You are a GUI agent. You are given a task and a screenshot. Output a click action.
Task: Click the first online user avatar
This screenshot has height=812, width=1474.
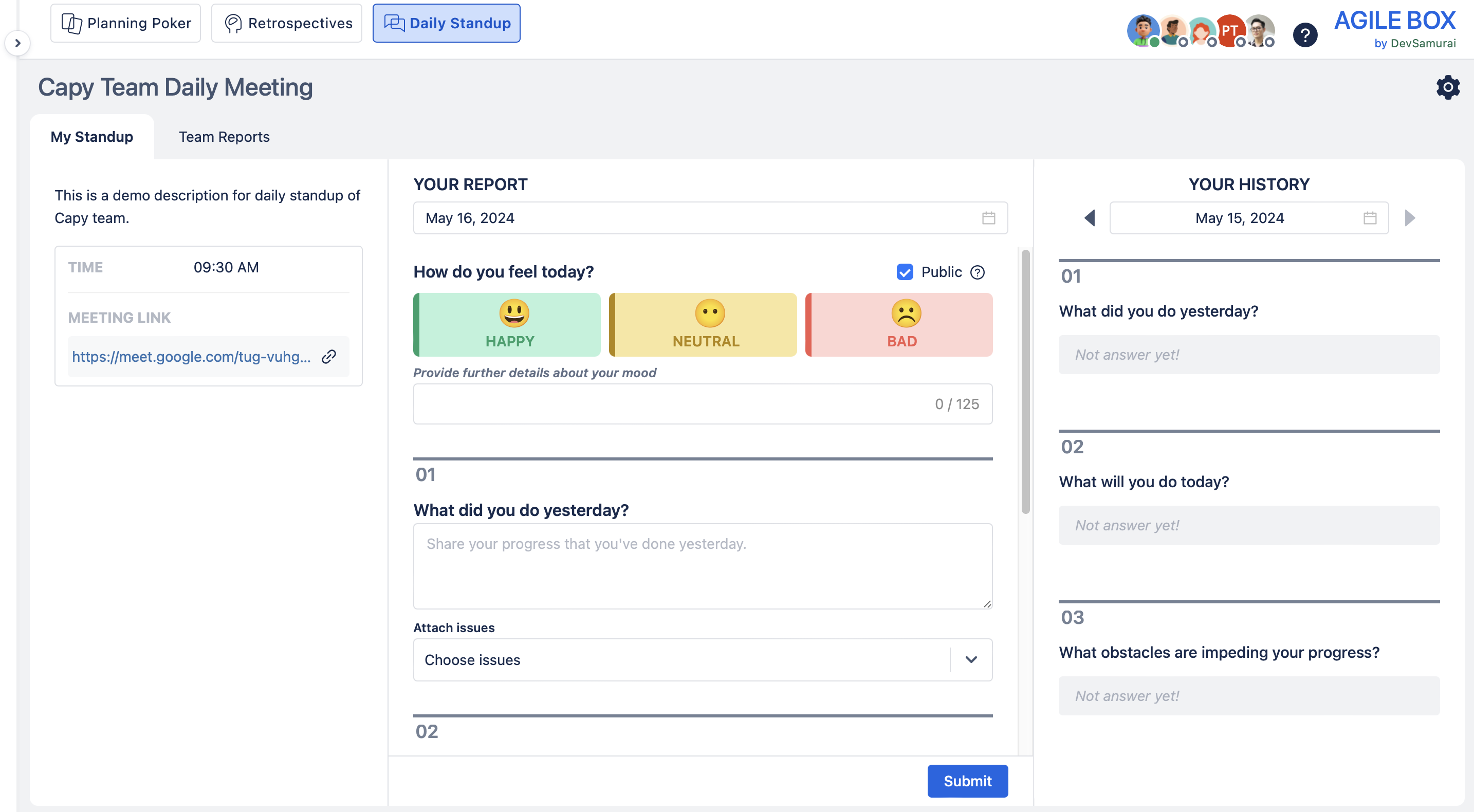1143,31
